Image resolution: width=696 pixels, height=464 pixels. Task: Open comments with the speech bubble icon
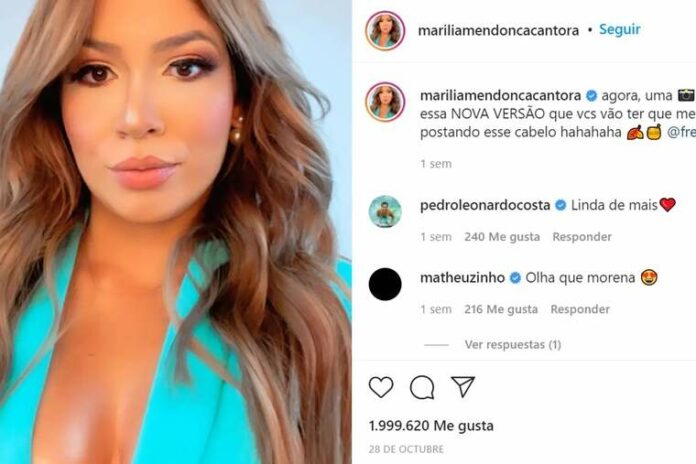422,387
